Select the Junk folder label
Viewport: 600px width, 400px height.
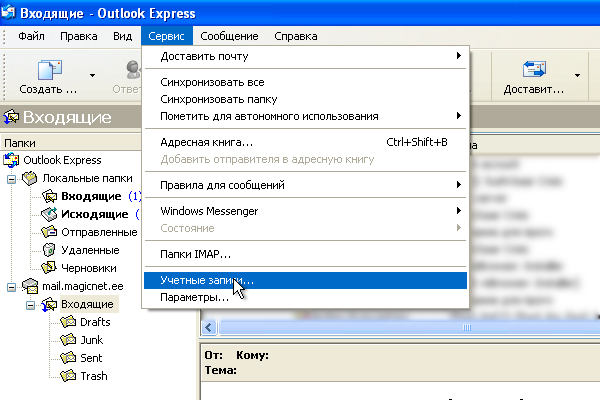point(91,340)
